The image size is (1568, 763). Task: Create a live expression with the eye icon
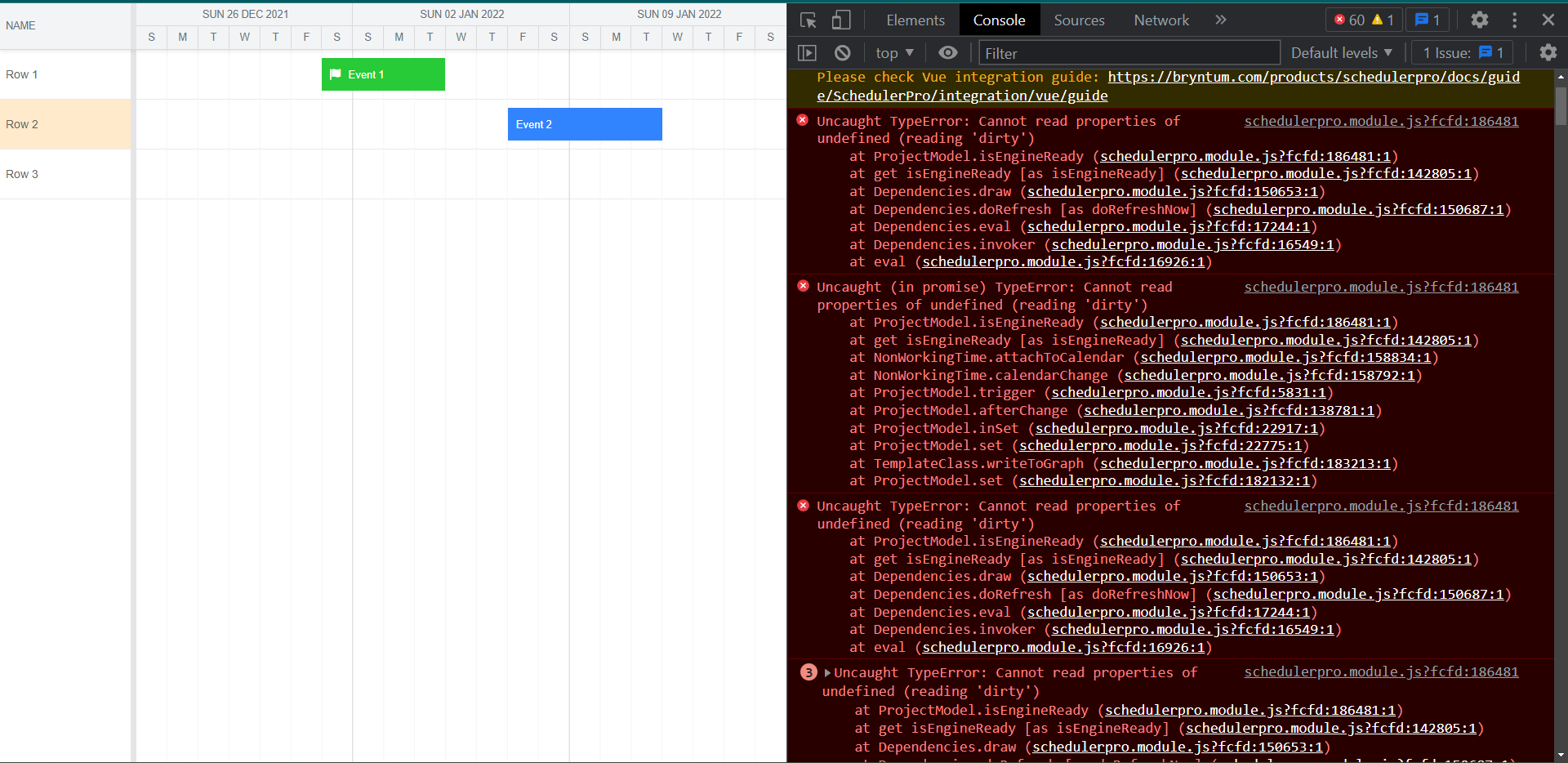click(947, 52)
